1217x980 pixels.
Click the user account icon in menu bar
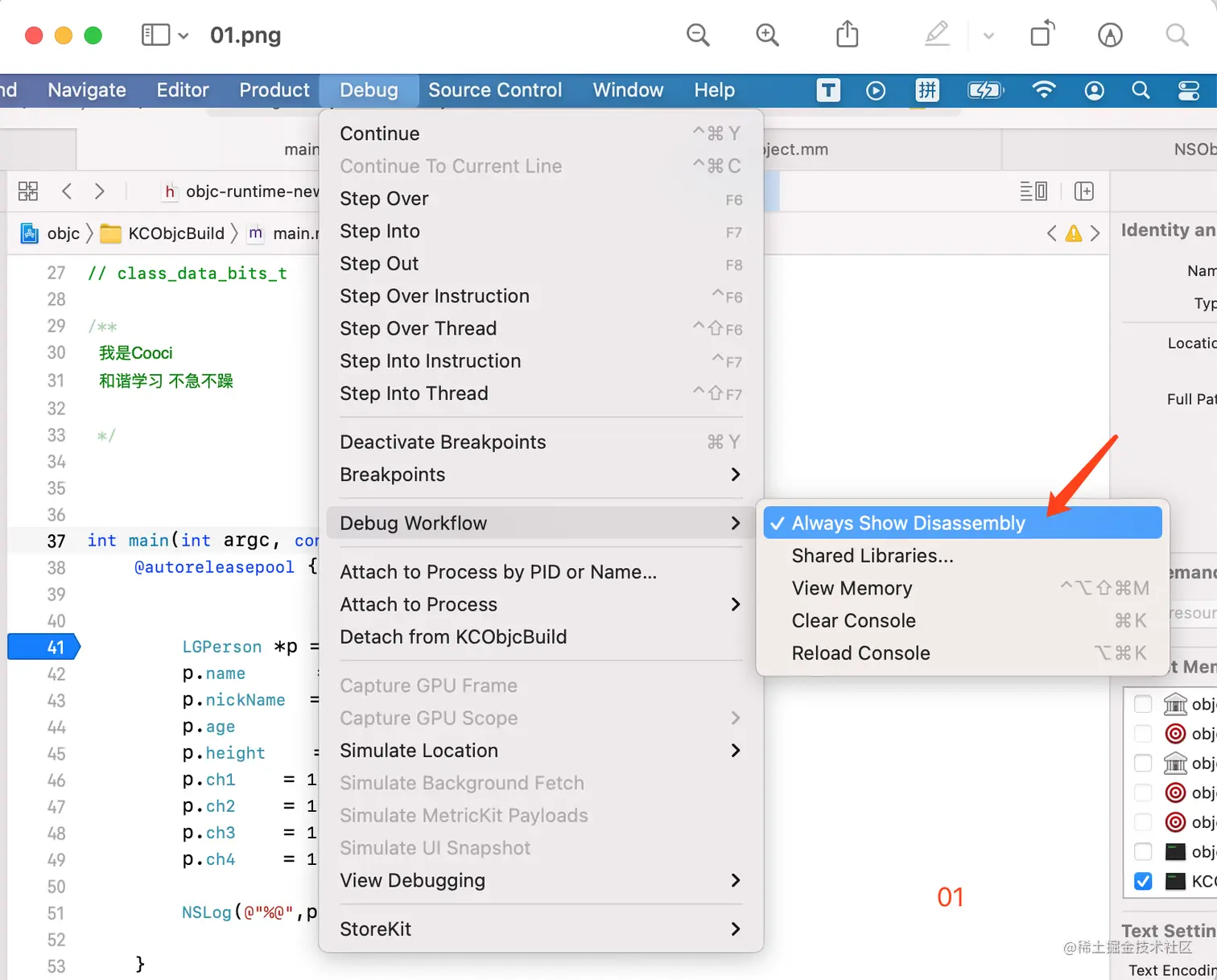coord(1094,91)
